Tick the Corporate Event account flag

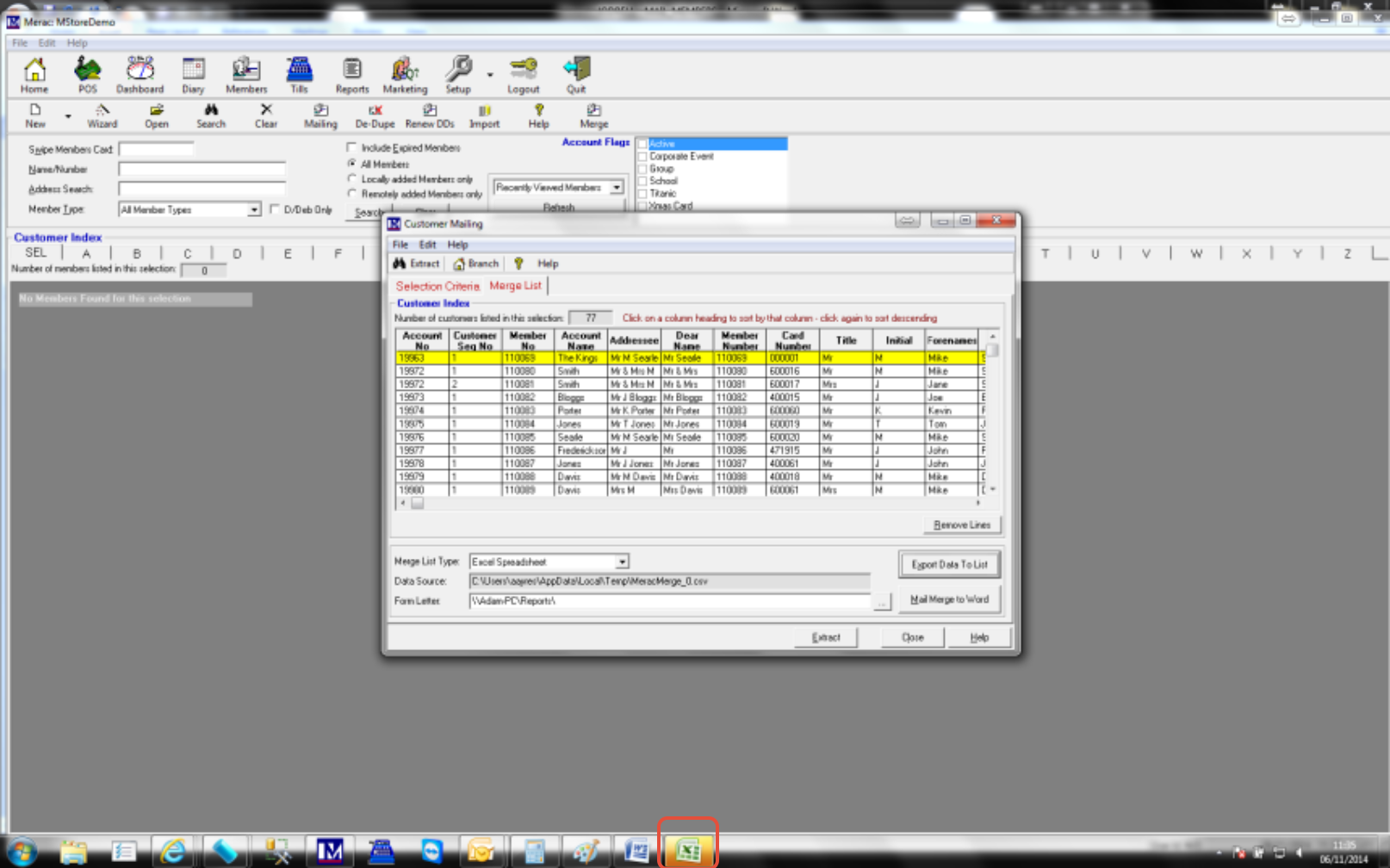pyautogui.click(x=642, y=157)
